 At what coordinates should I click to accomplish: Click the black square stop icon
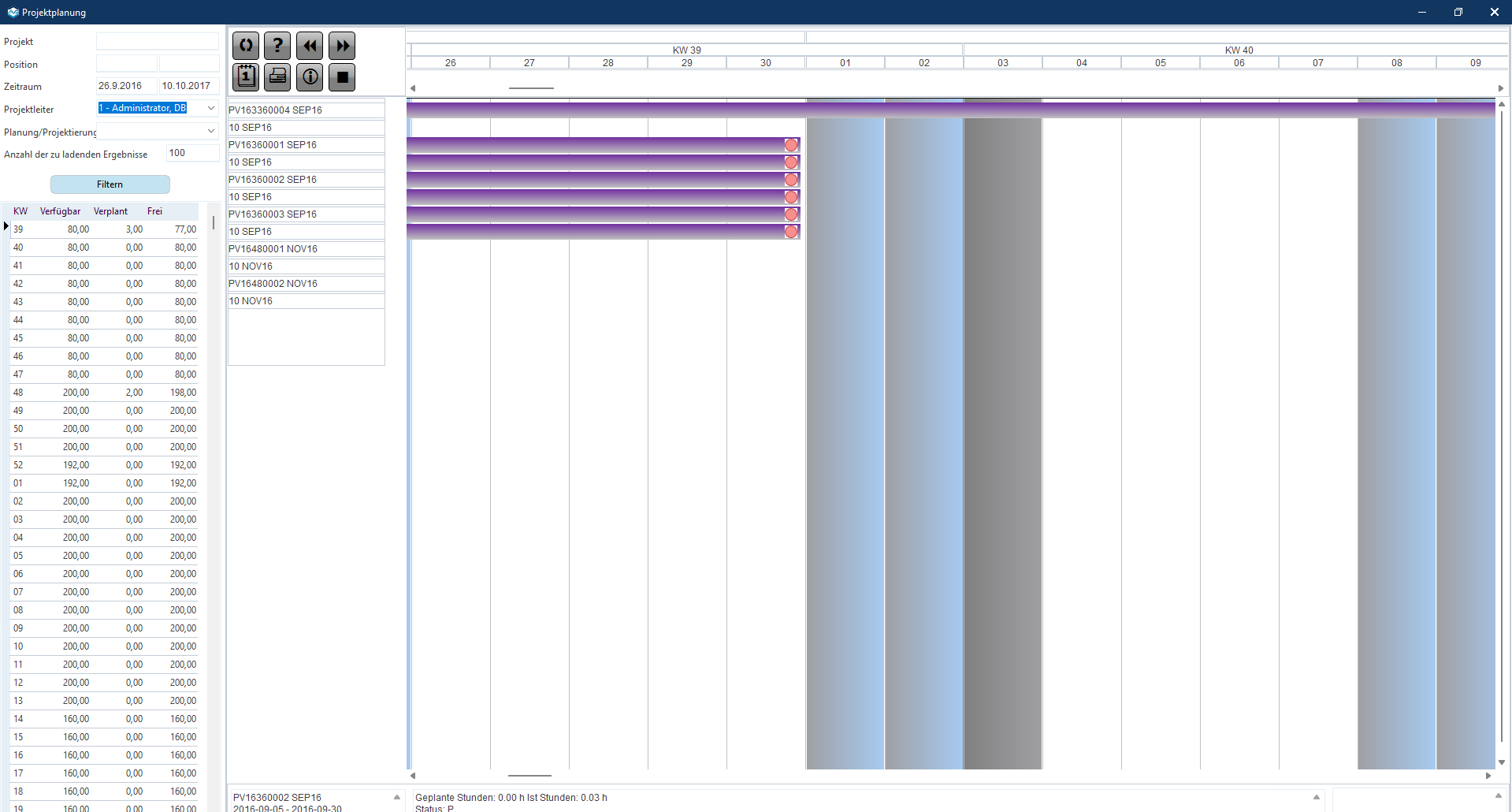tap(342, 77)
